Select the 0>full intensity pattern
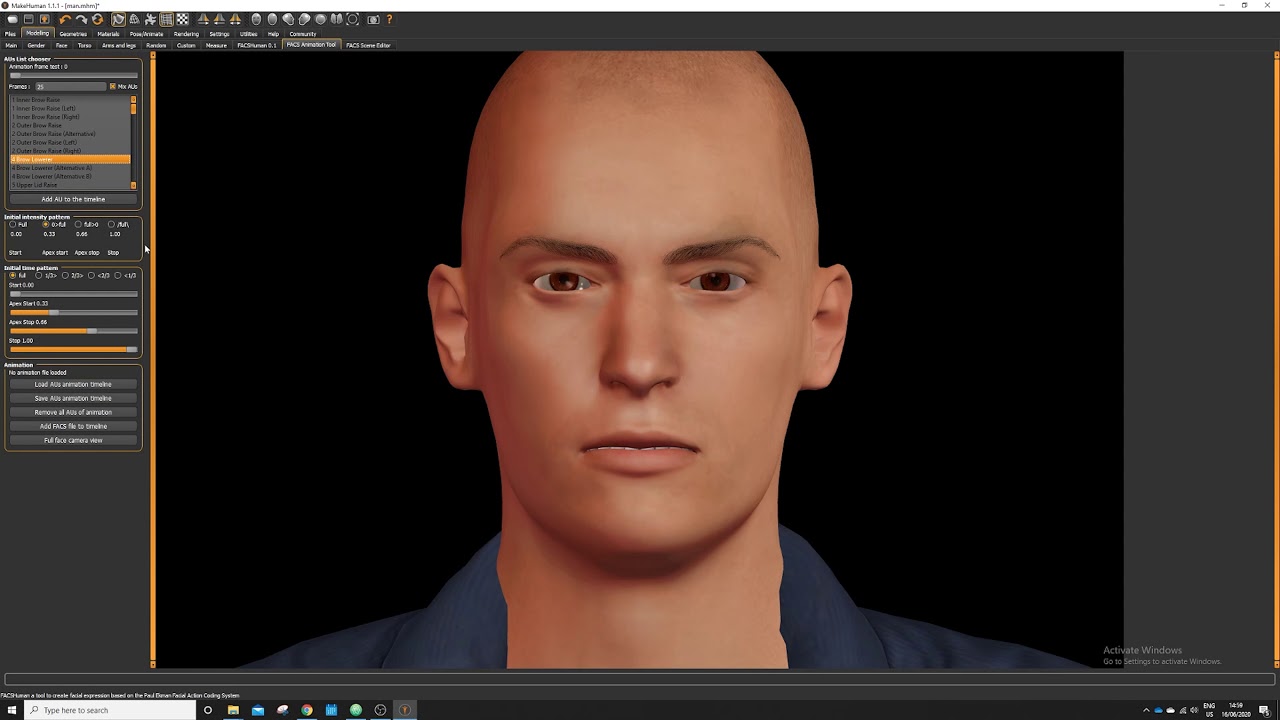The width and height of the screenshot is (1280, 720). click(x=46, y=224)
